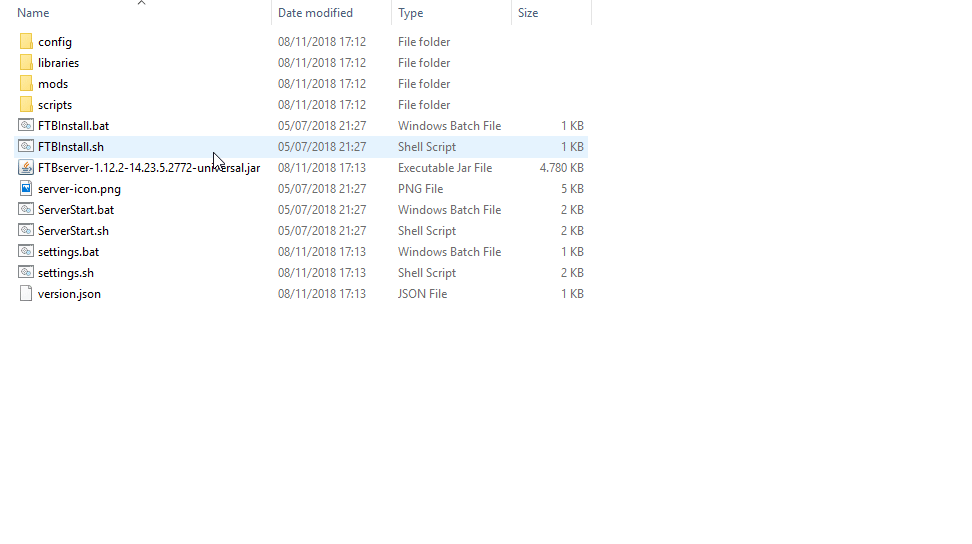Sort files by Size column
Image resolution: width=972 pixels, height=544 pixels.
pos(528,13)
